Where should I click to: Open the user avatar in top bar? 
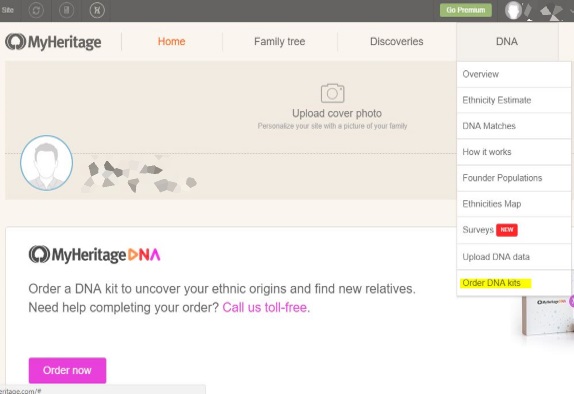click(513, 10)
